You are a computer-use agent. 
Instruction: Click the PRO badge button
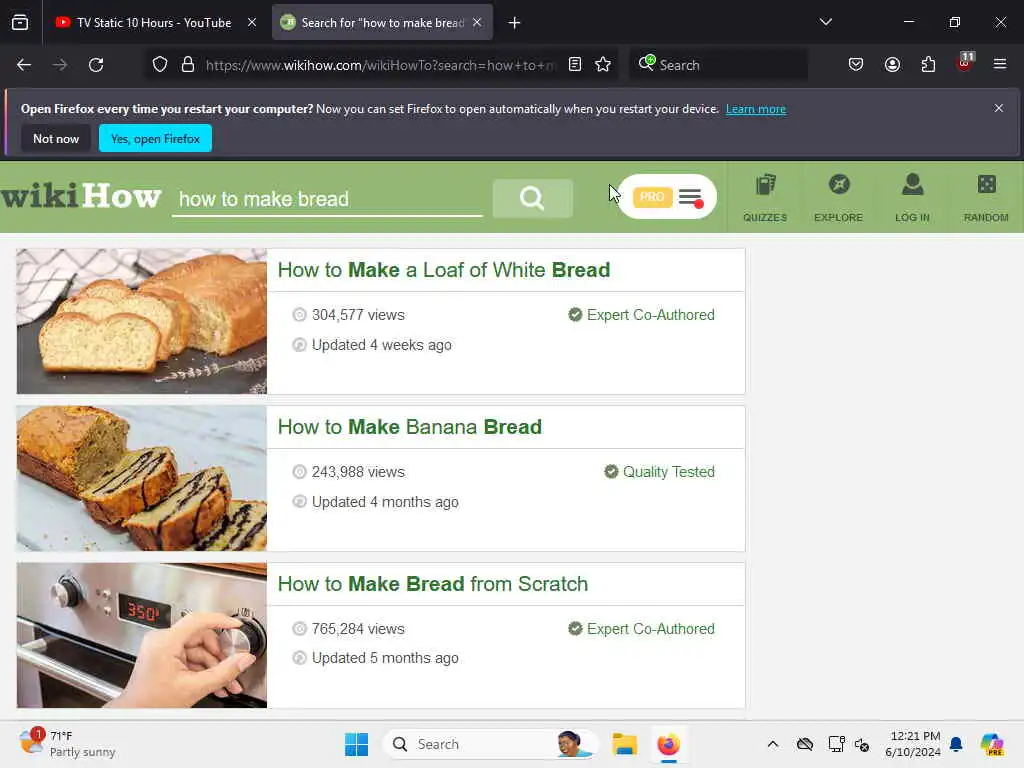click(x=652, y=197)
